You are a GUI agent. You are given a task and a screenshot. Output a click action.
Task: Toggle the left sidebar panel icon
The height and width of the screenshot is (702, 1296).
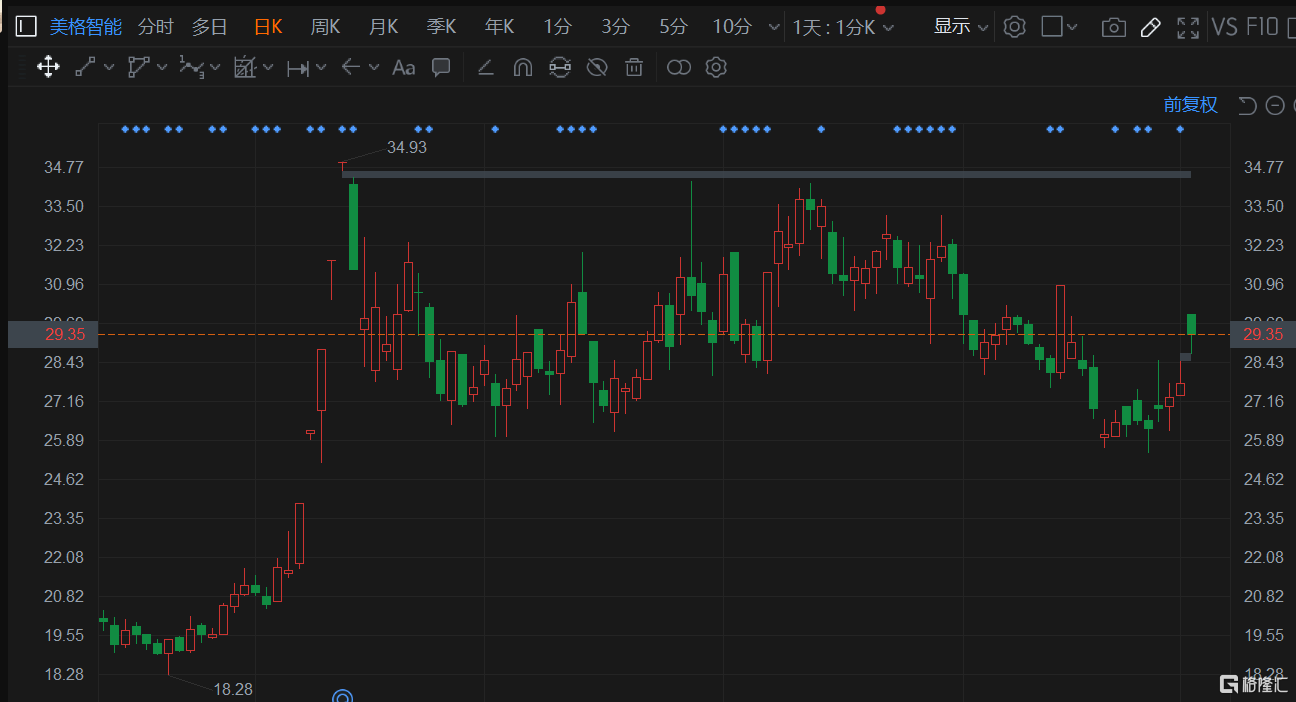pos(27,27)
